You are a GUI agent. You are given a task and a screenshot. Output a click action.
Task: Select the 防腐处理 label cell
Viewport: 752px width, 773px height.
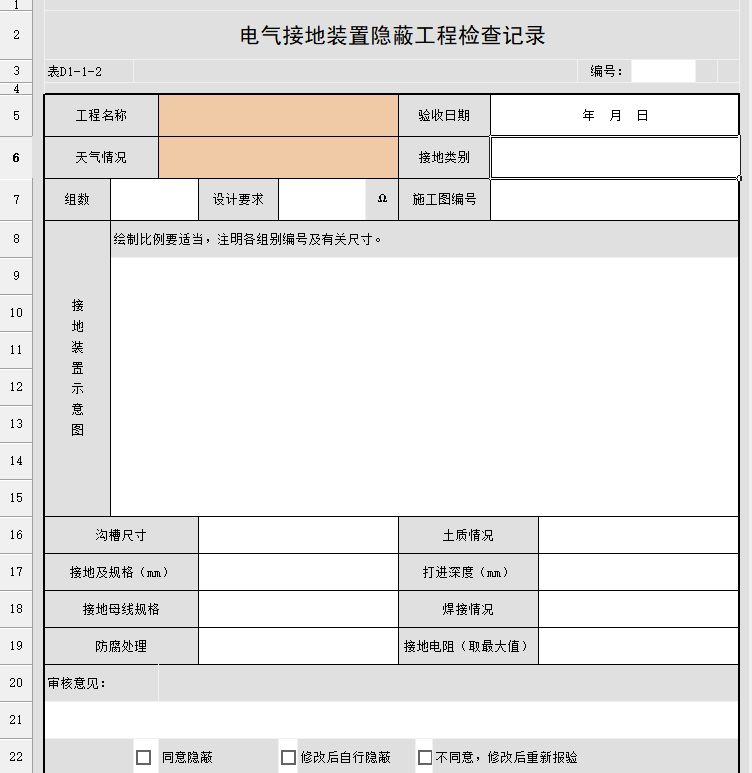coord(121,646)
